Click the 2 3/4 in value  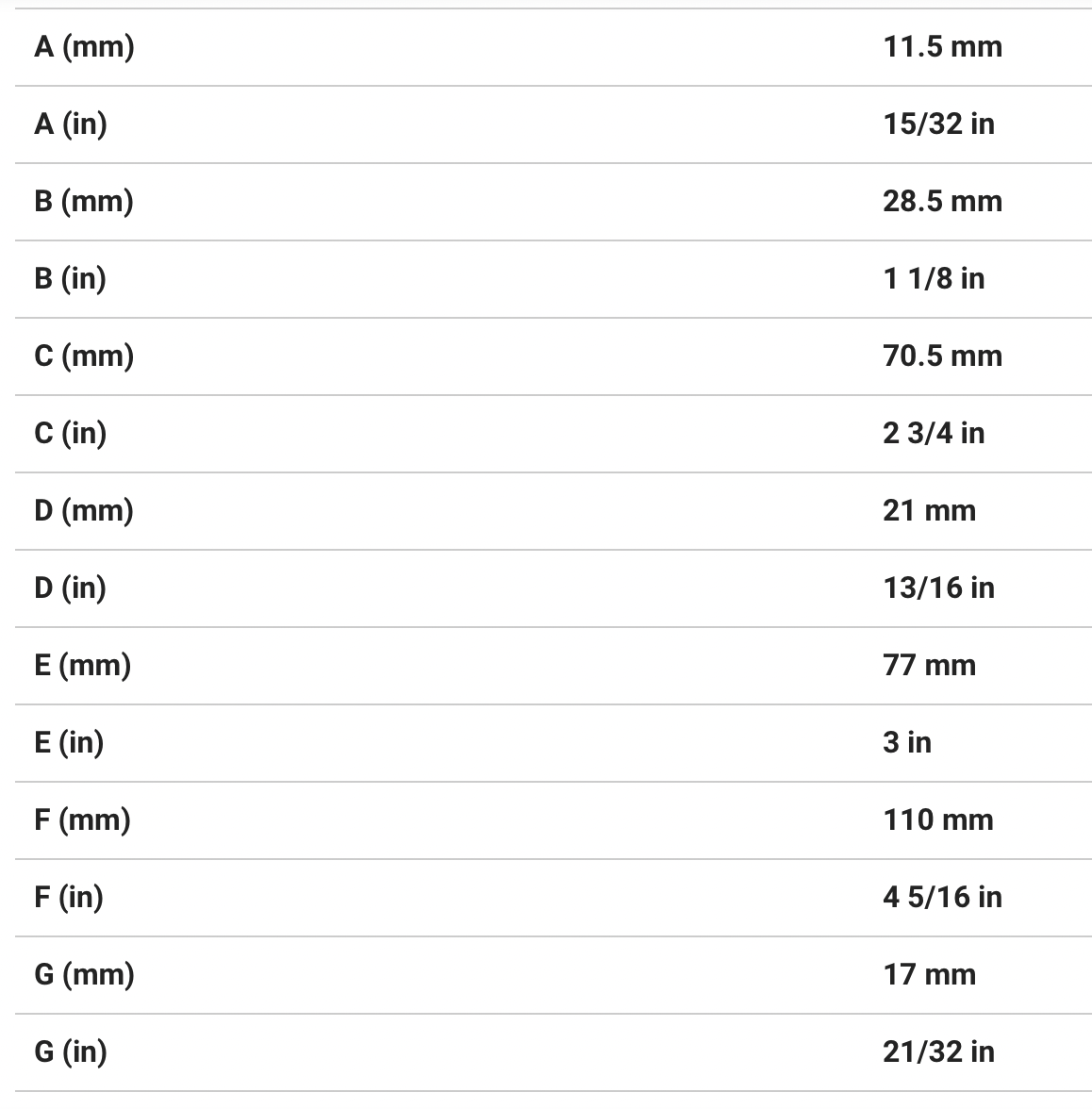tap(934, 433)
